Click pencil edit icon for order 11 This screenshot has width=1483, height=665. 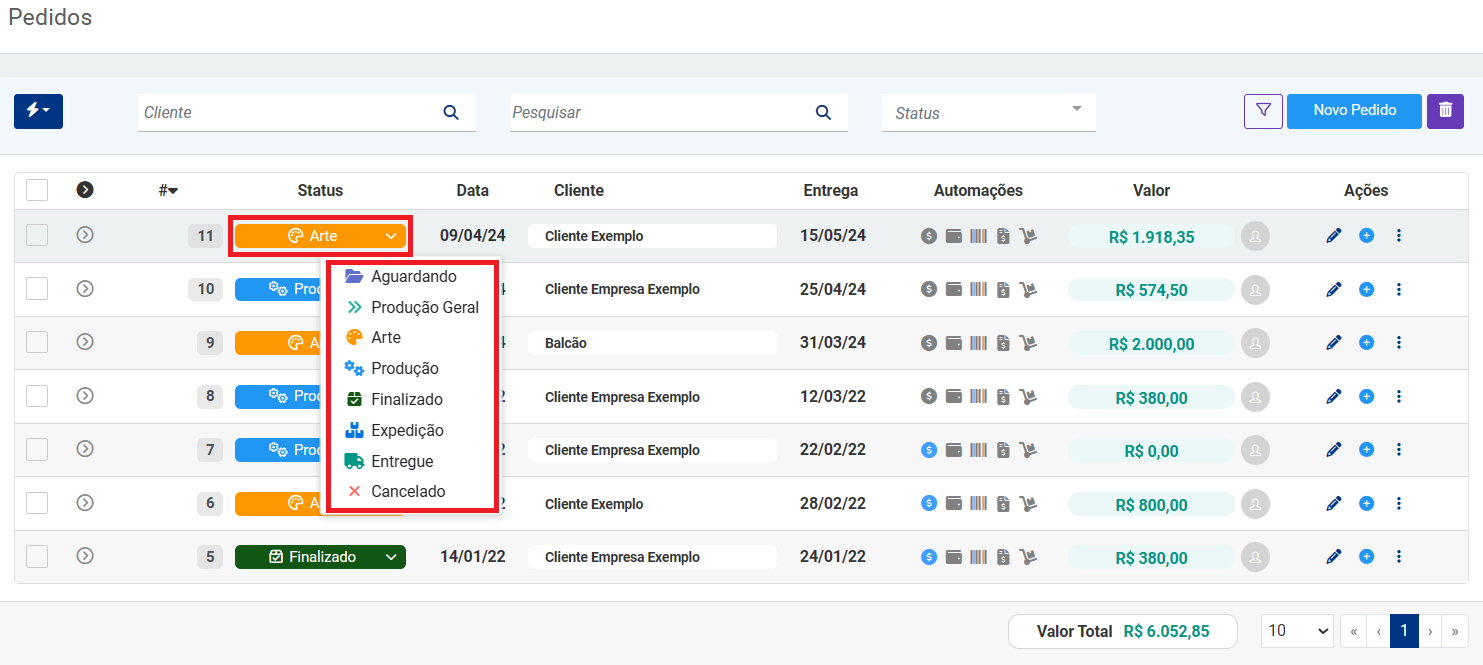pyautogui.click(x=1333, y=236)
